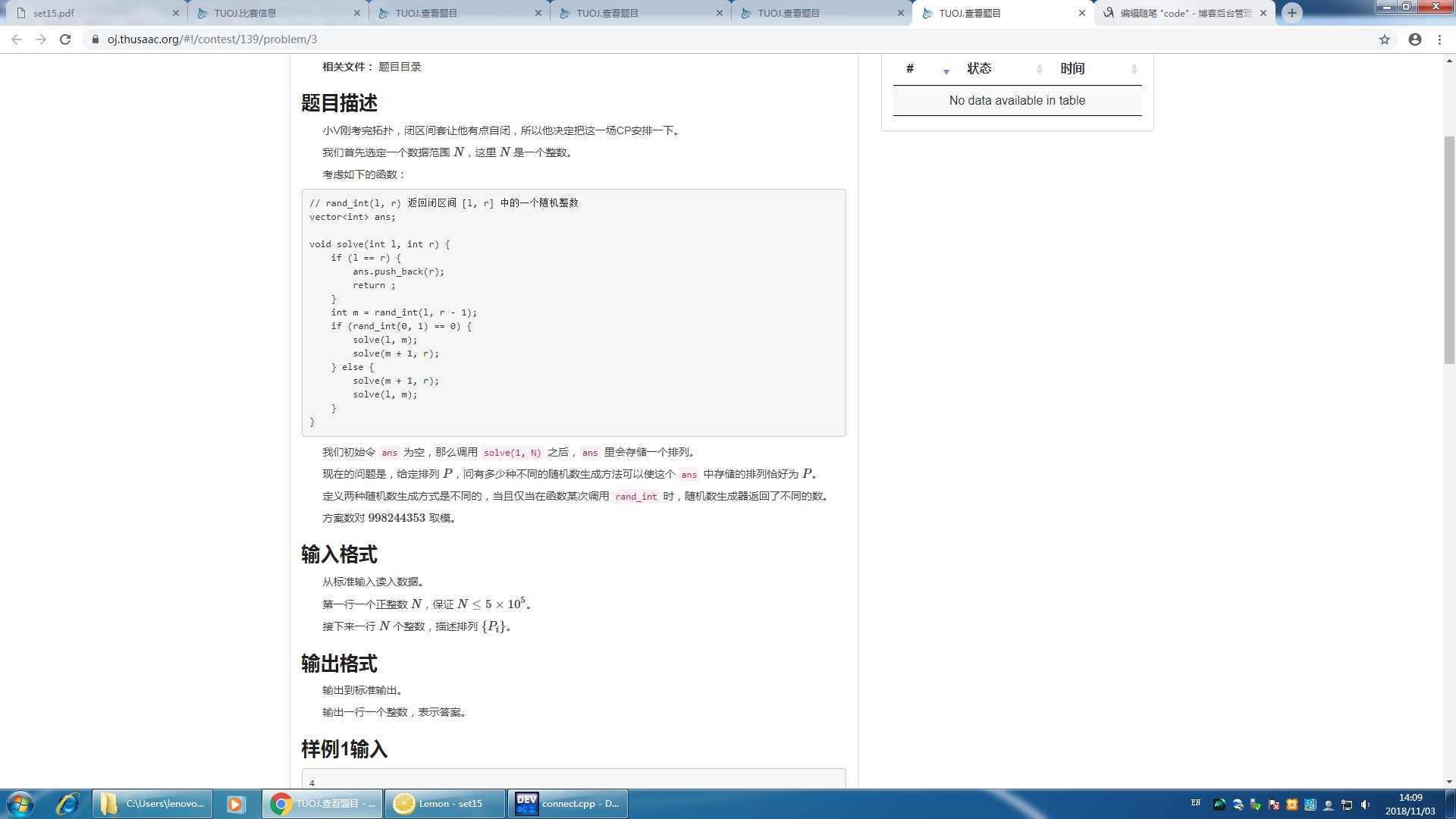Screen dimensions: 1456x819
Task: Open the media player taskbar icon
Action: 236,804
